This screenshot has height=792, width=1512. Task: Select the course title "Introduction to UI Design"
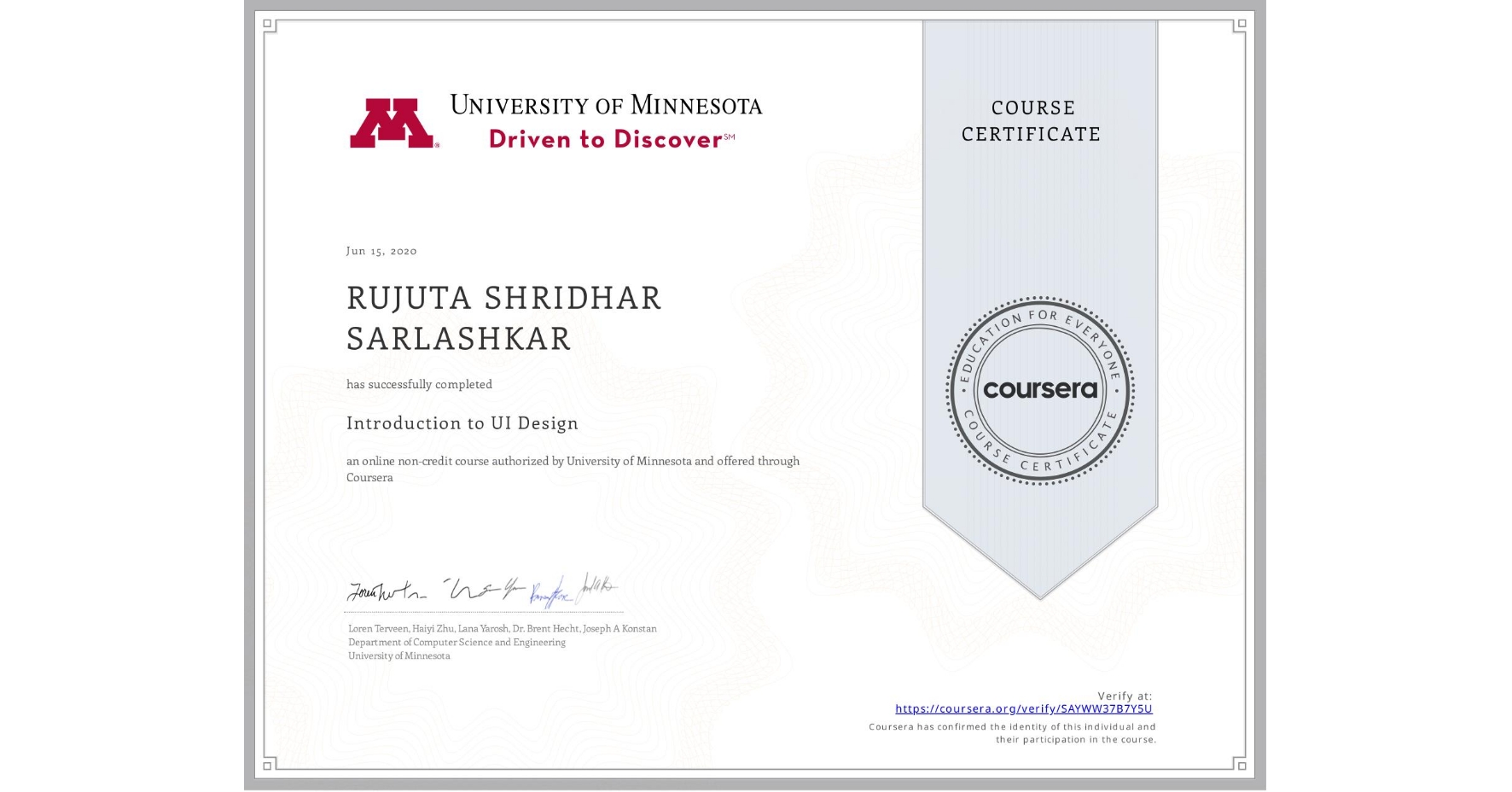(x=462, y=423)
